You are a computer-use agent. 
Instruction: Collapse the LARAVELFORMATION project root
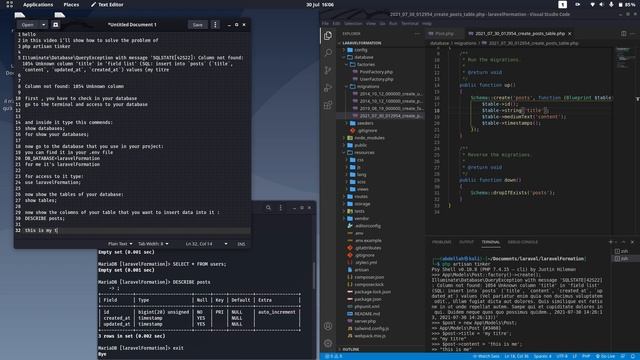(380, 43)
